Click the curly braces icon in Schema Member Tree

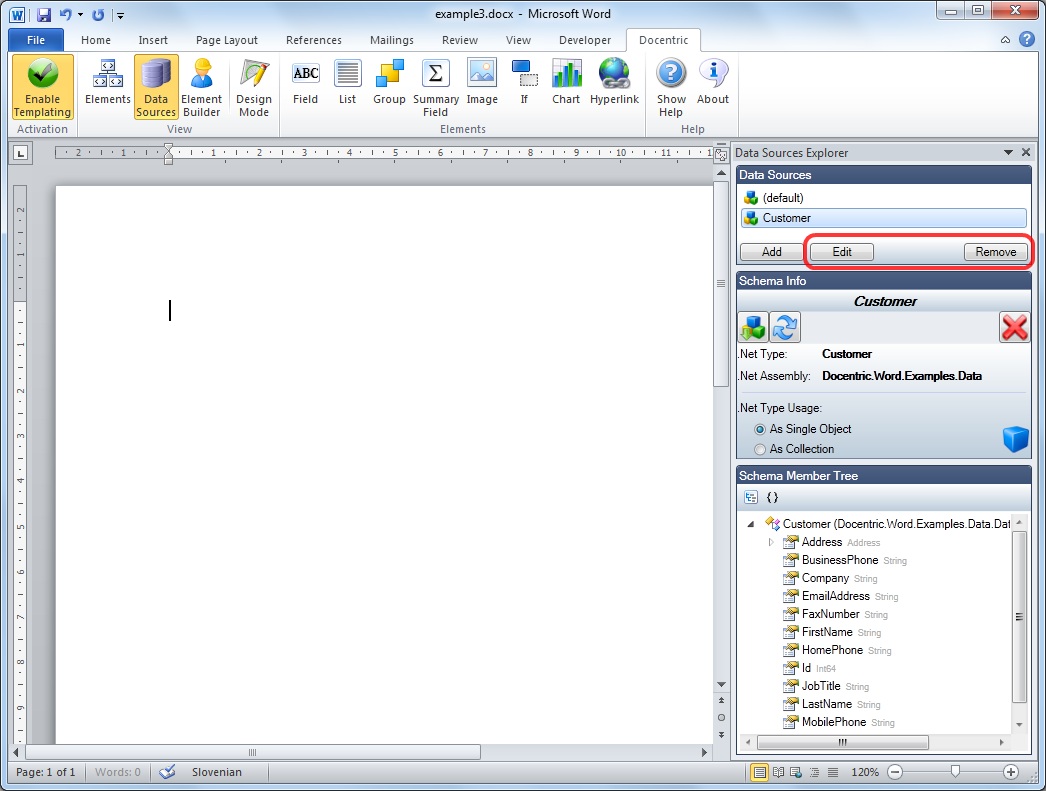(x=772, y=498)
